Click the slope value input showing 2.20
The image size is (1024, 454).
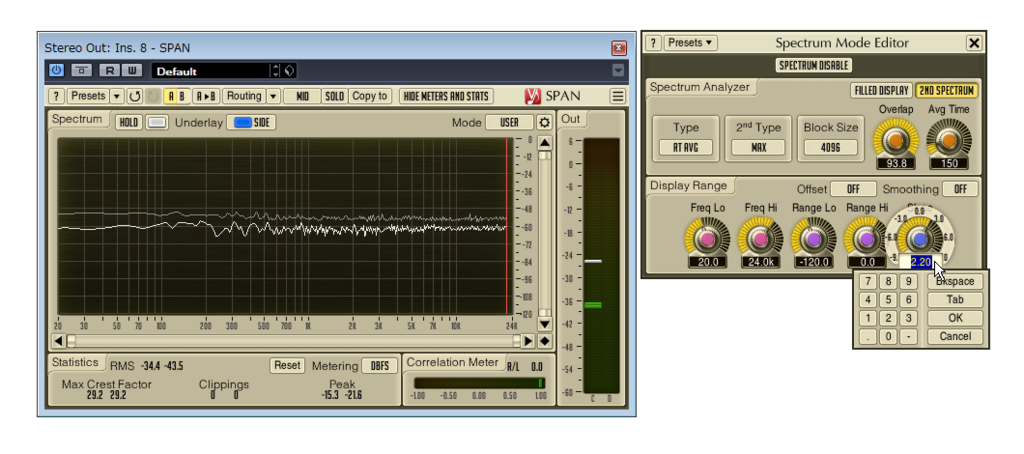(920, 263)
